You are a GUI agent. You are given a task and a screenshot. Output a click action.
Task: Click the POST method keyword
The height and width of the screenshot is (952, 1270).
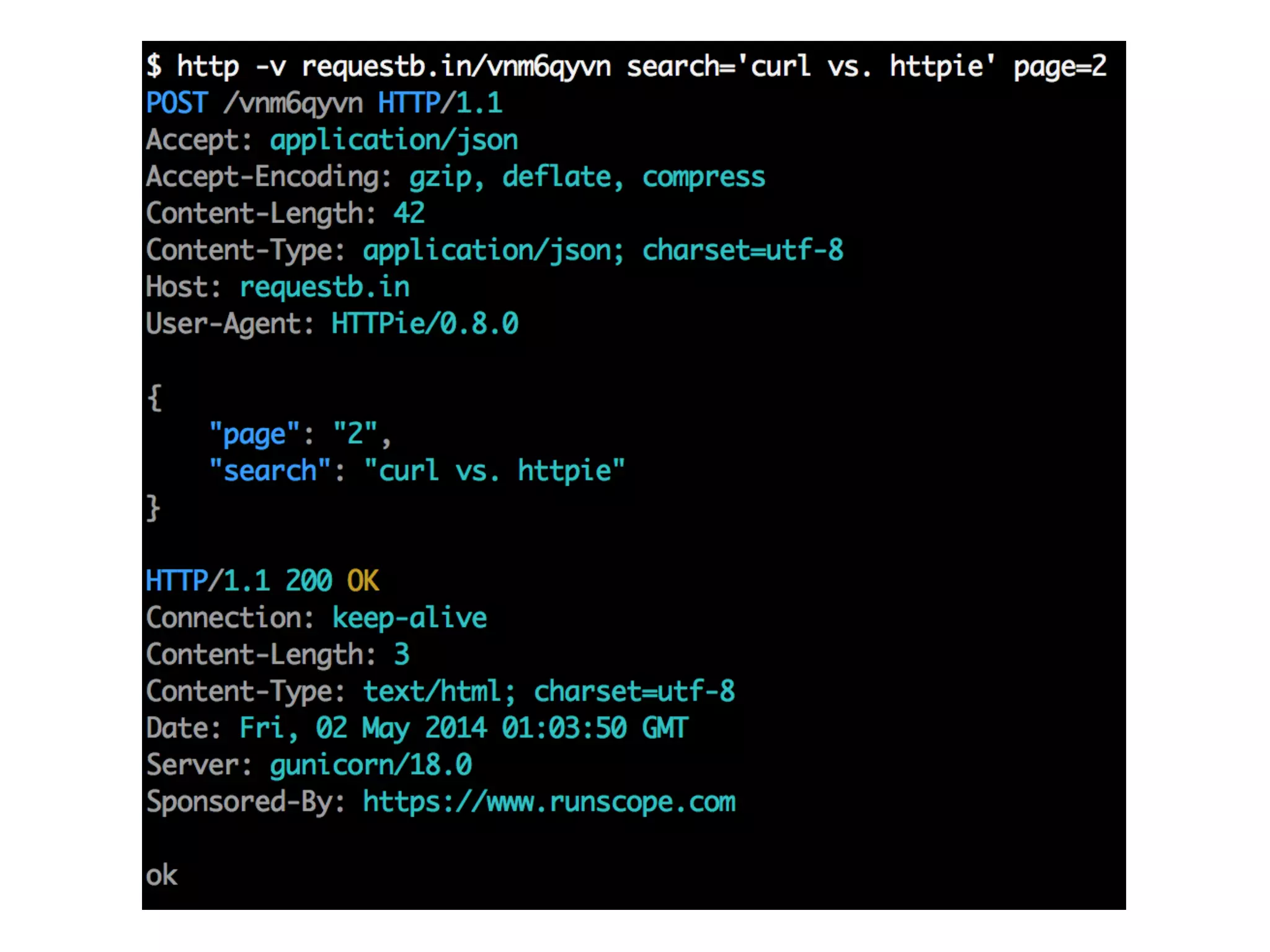[x=177, y=103]
